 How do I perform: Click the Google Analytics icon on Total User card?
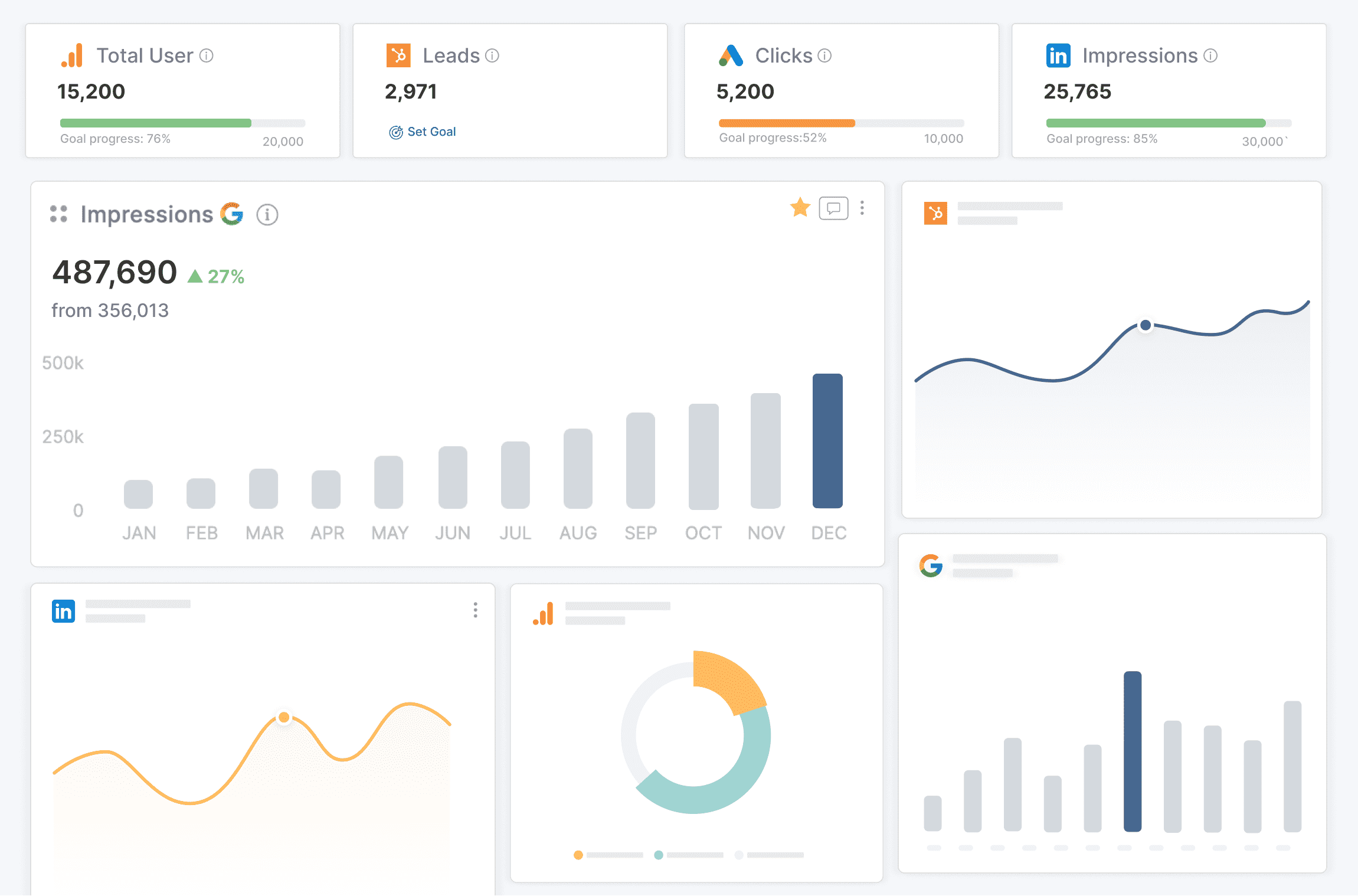click(x=71, y=55)
